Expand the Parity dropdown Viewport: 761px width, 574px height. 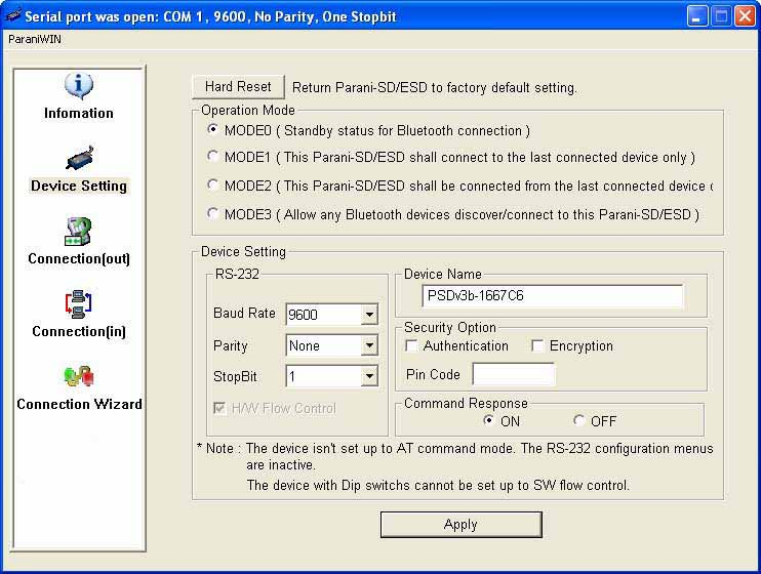369,345
